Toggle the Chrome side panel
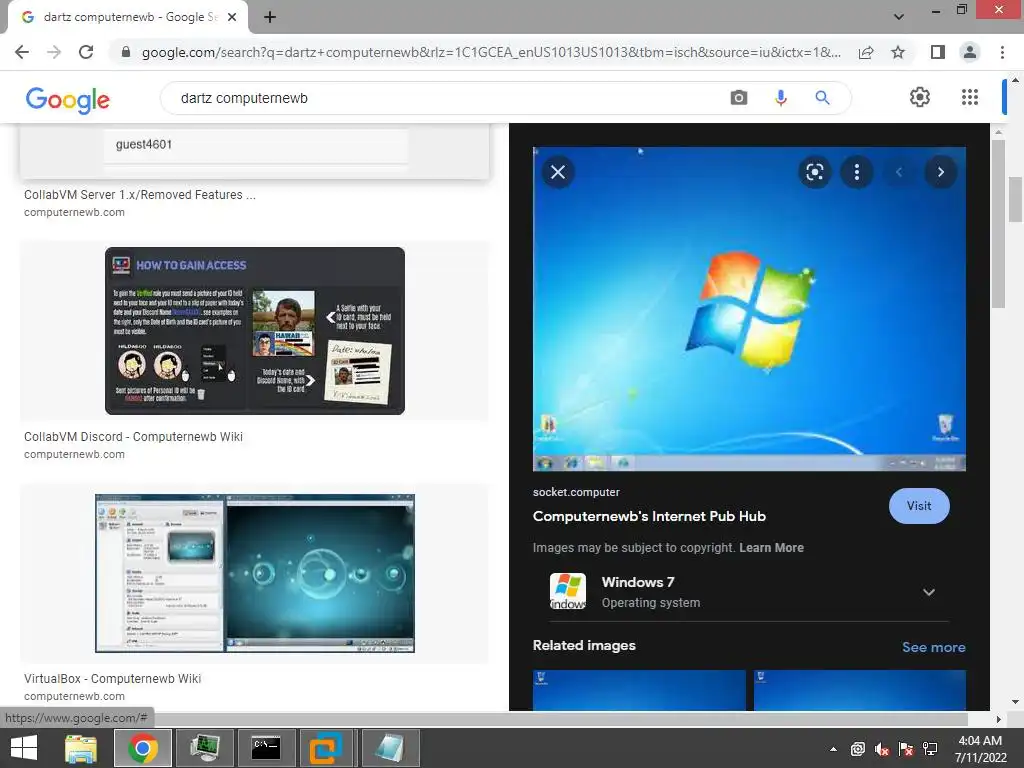This screenshot has height=768, width=1024. pos(938,52)
